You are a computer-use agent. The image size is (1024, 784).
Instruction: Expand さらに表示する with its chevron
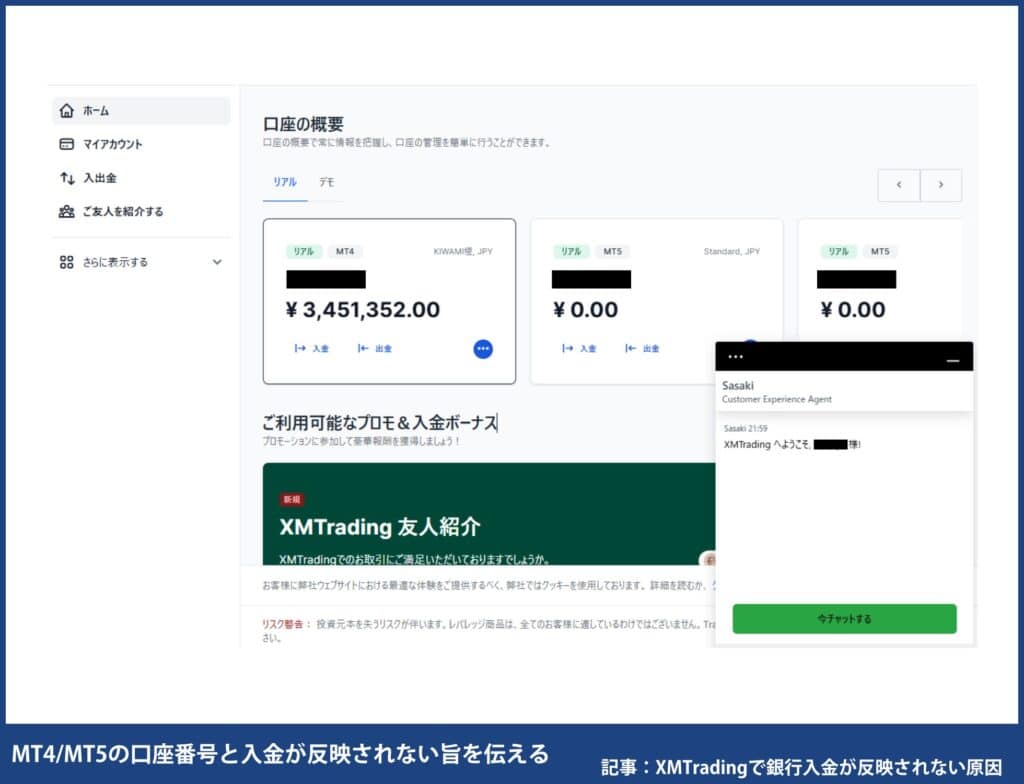coord(216,261)
